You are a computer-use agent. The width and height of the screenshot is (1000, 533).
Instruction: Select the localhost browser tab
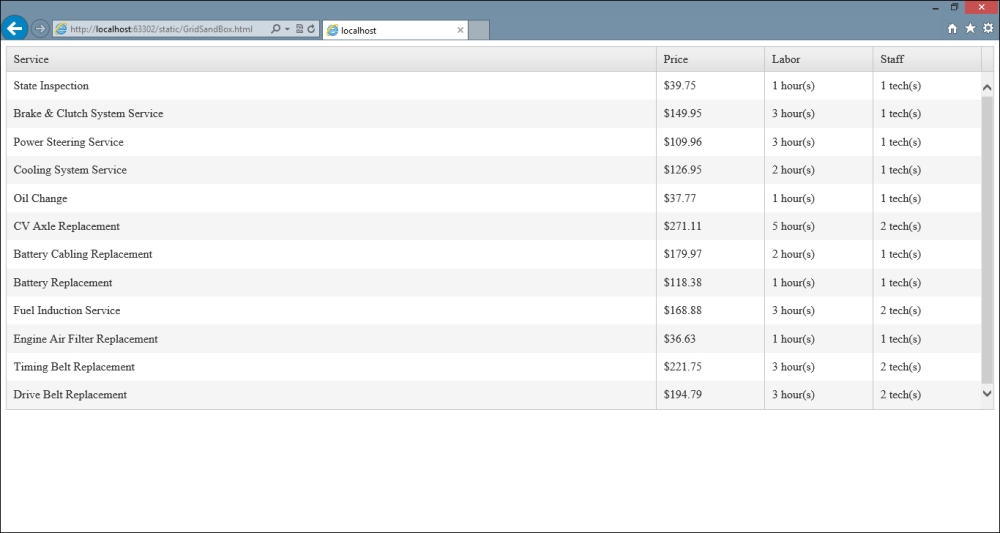pyautogui.click(x=395, y=30)
